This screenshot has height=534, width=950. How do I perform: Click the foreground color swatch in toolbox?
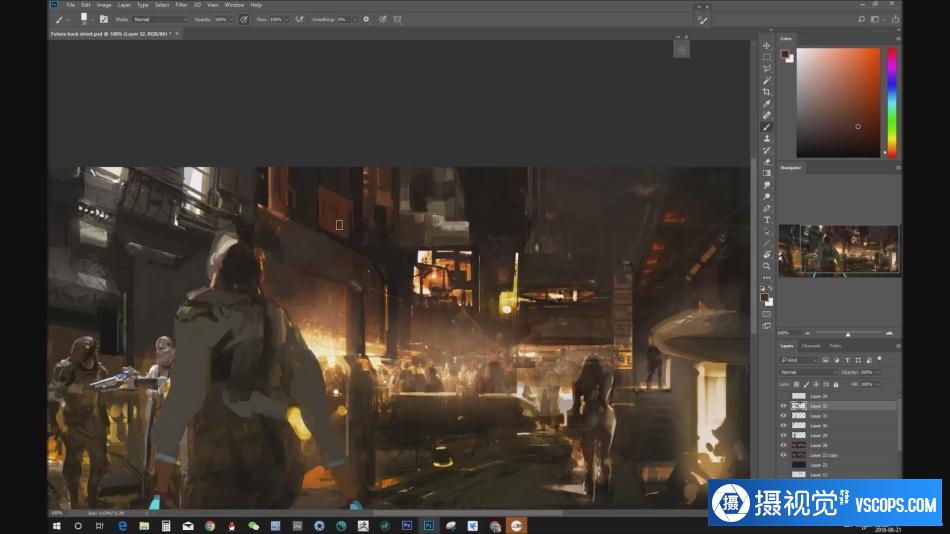point(764,298)
